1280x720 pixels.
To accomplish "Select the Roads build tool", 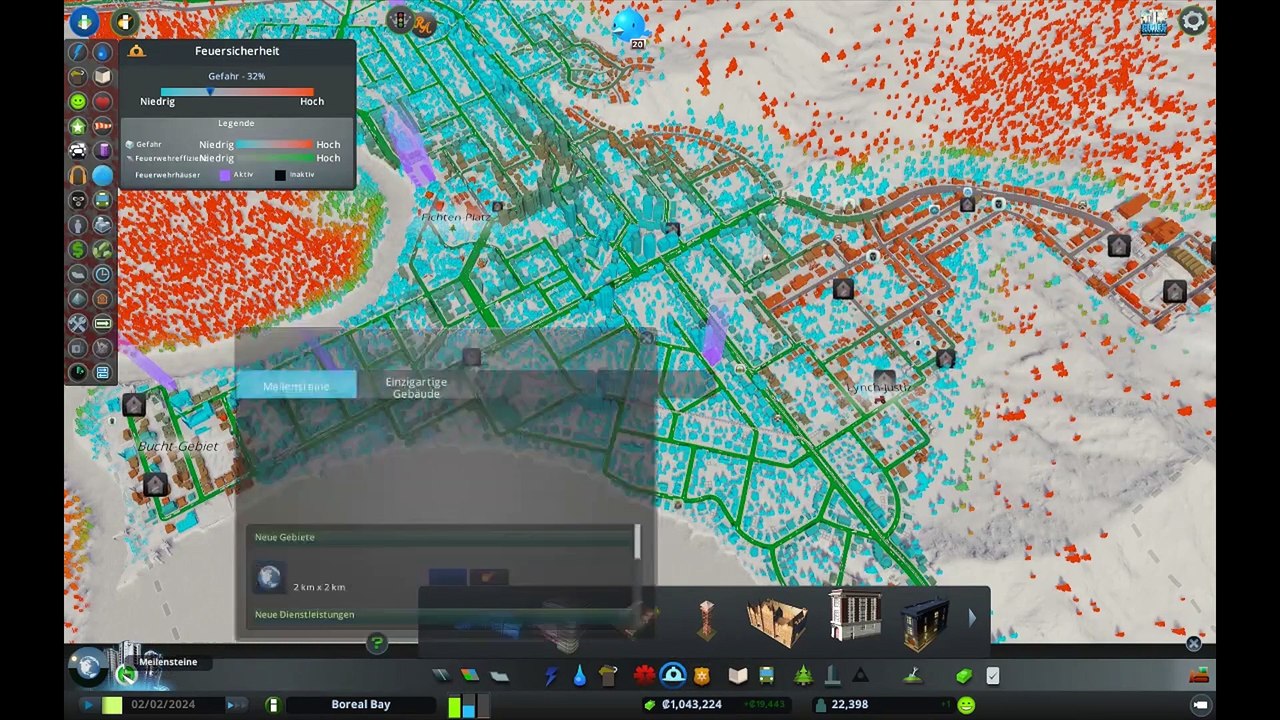I will pos(441,676).
